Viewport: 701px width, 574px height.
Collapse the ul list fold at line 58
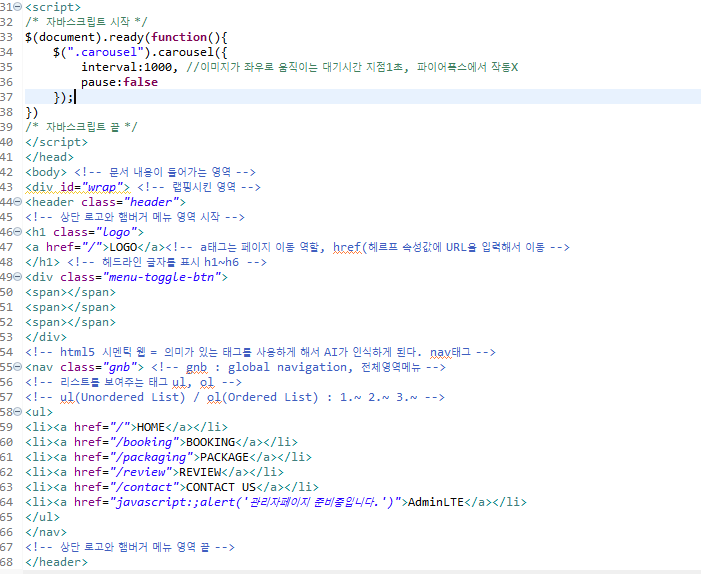coord(17,412)
